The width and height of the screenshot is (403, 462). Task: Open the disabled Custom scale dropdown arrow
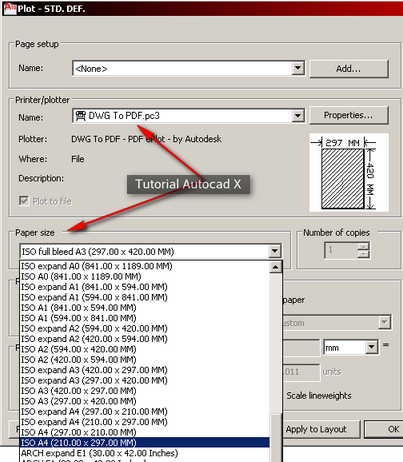(384, 322)
